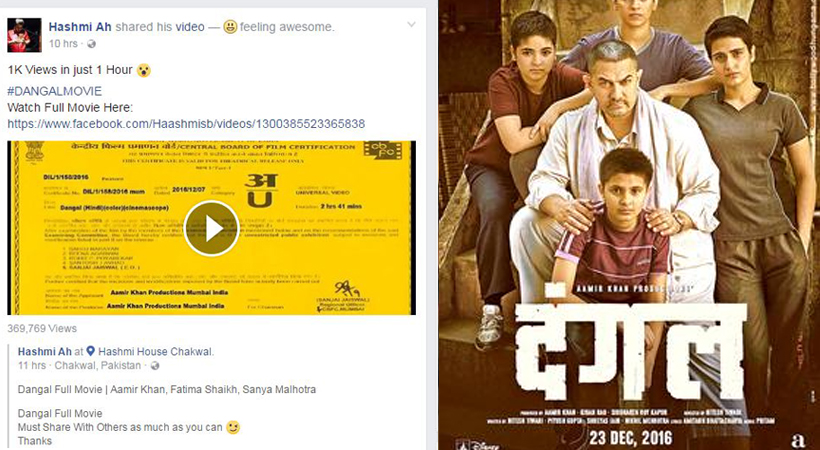Click the surprised emoji after 1 Hour
This screenshot has height=450, width=820.
pos(144,70)
